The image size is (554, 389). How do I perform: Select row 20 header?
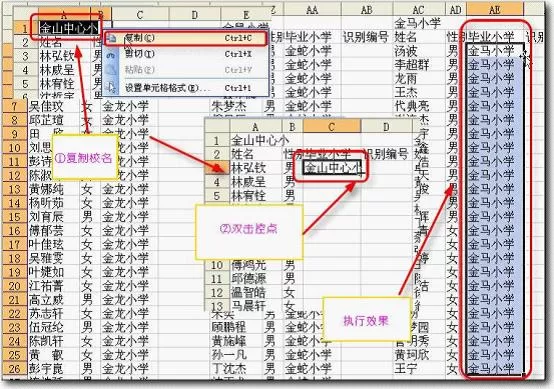[14, 286]
